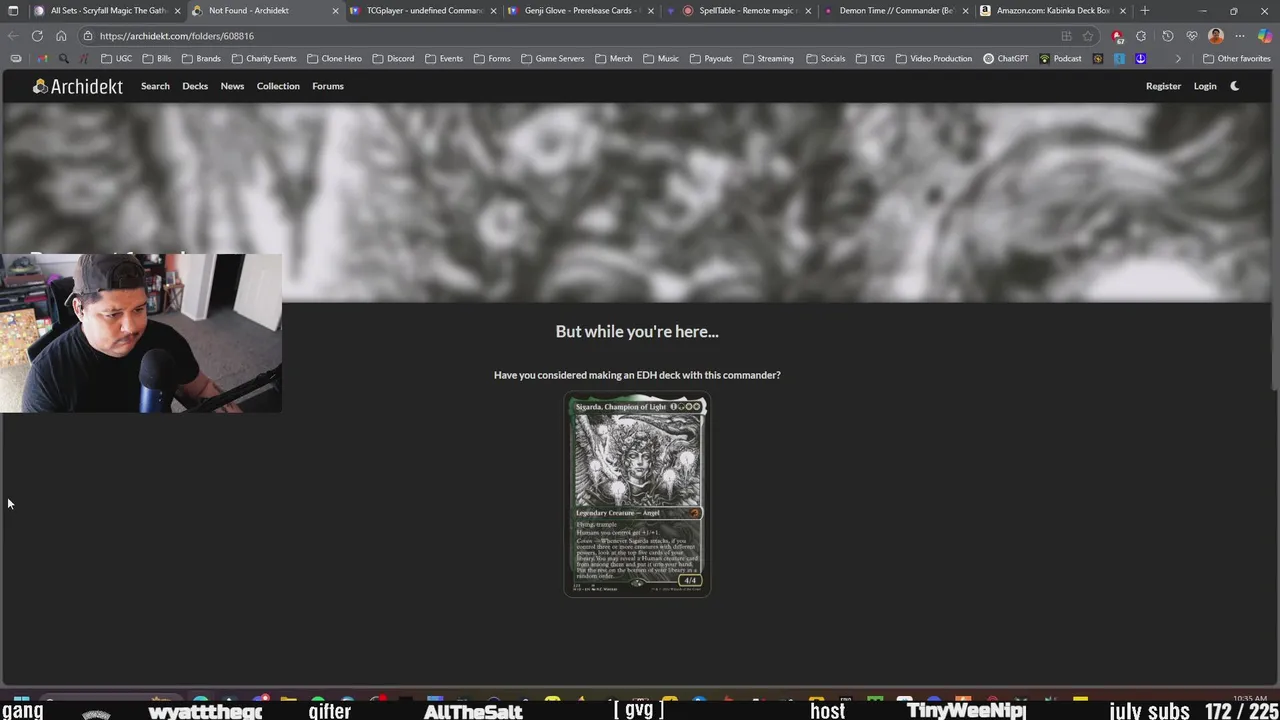Click the site info lock icon
Screen dimensions: 1280x720
coord(88,36)
